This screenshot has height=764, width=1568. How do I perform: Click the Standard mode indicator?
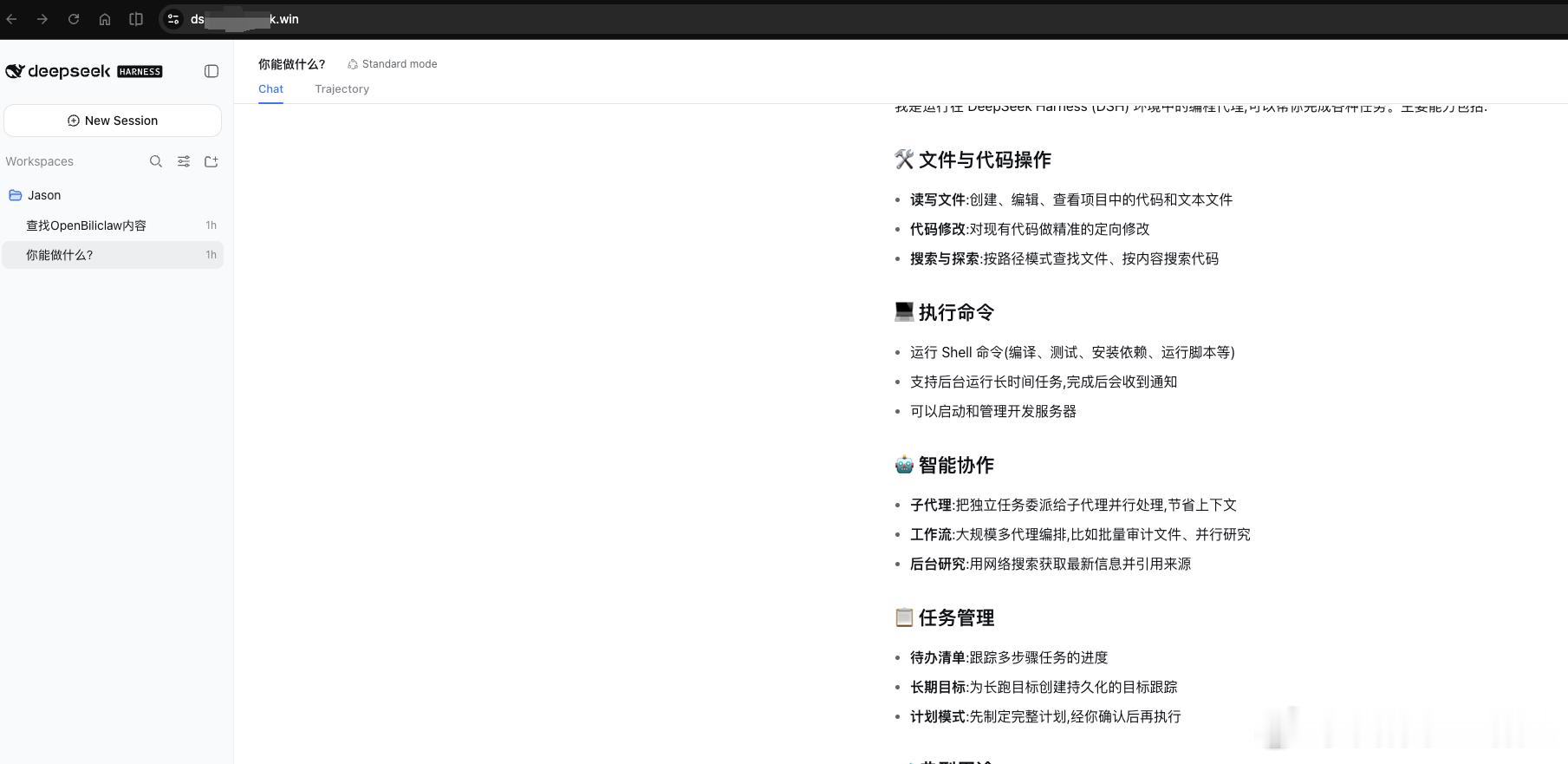click(x=392, y=64)
